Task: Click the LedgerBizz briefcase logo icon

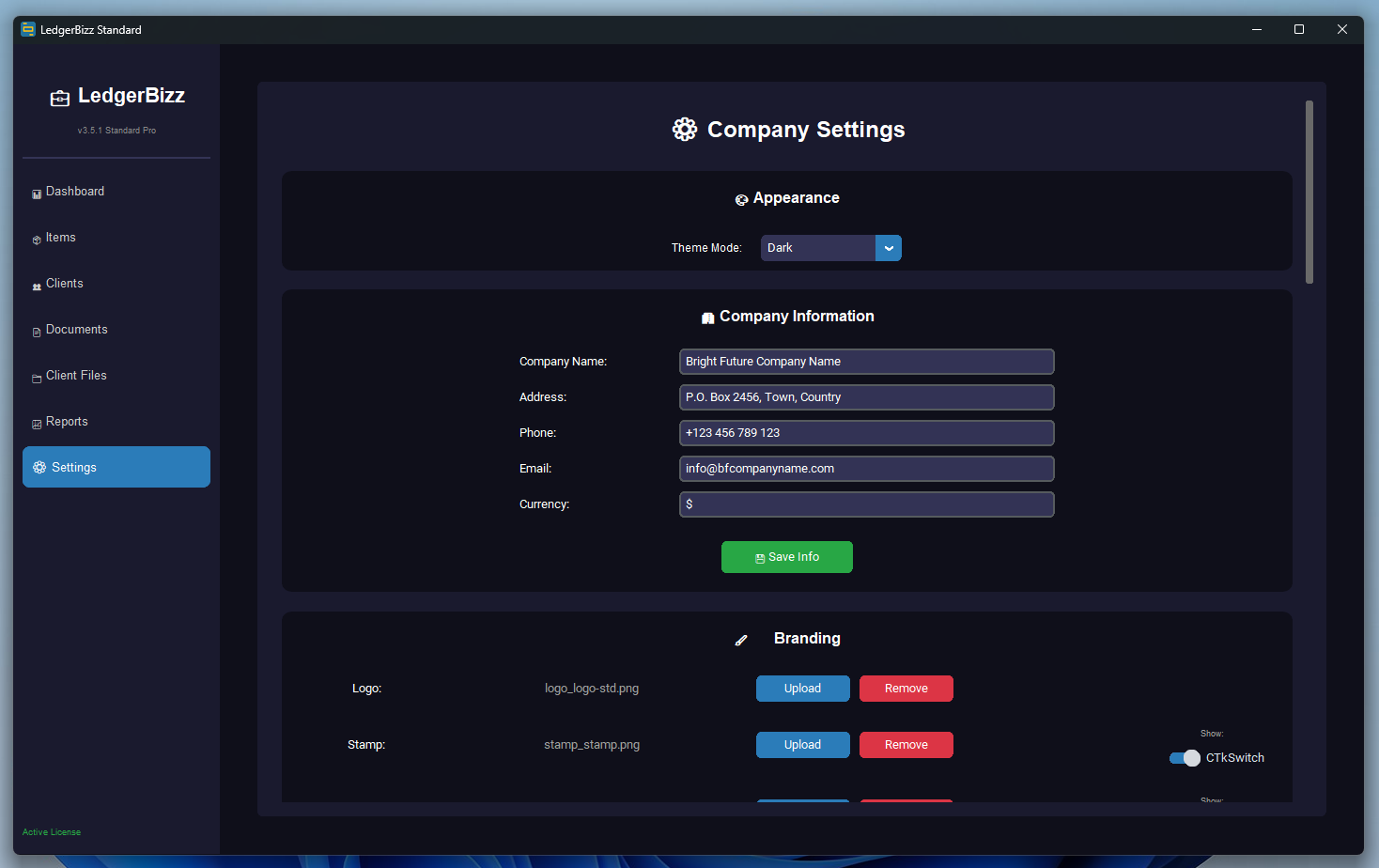Action: coord(60,98)
